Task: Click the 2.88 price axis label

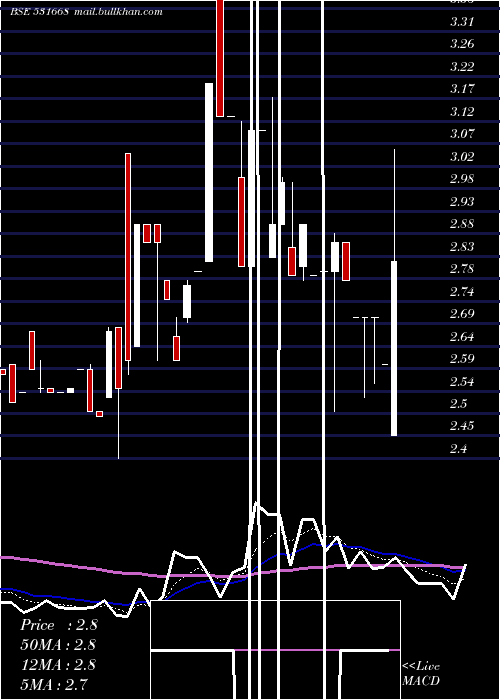Action: pos(462,224)
